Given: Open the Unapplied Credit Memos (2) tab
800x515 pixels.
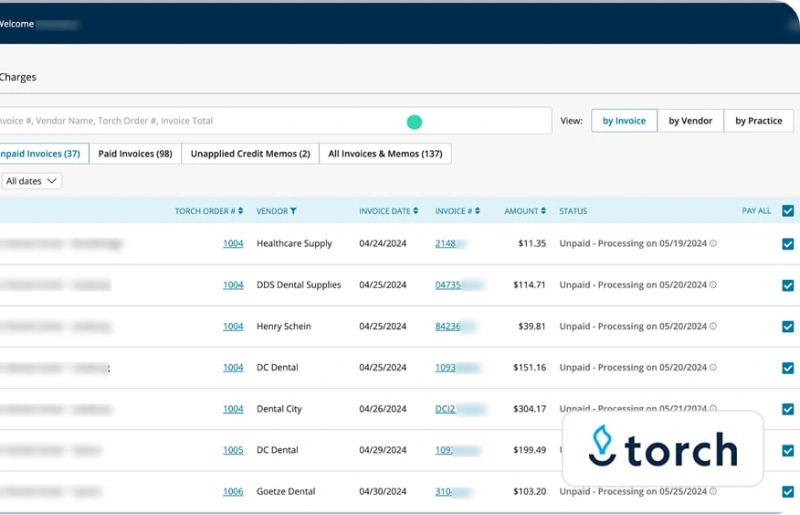Looking at the screenshot, I should pos(250,154).
